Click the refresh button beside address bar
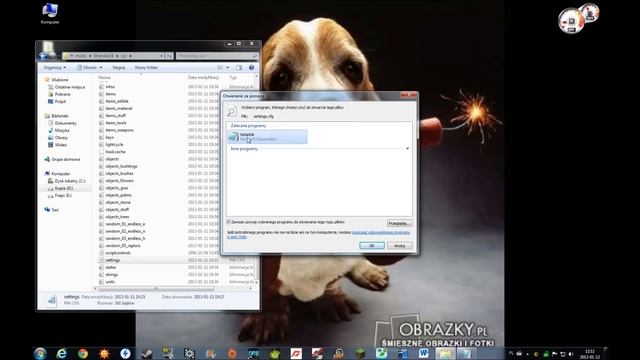The width and height of the screenshot is (640, 360). click(170, 56)
